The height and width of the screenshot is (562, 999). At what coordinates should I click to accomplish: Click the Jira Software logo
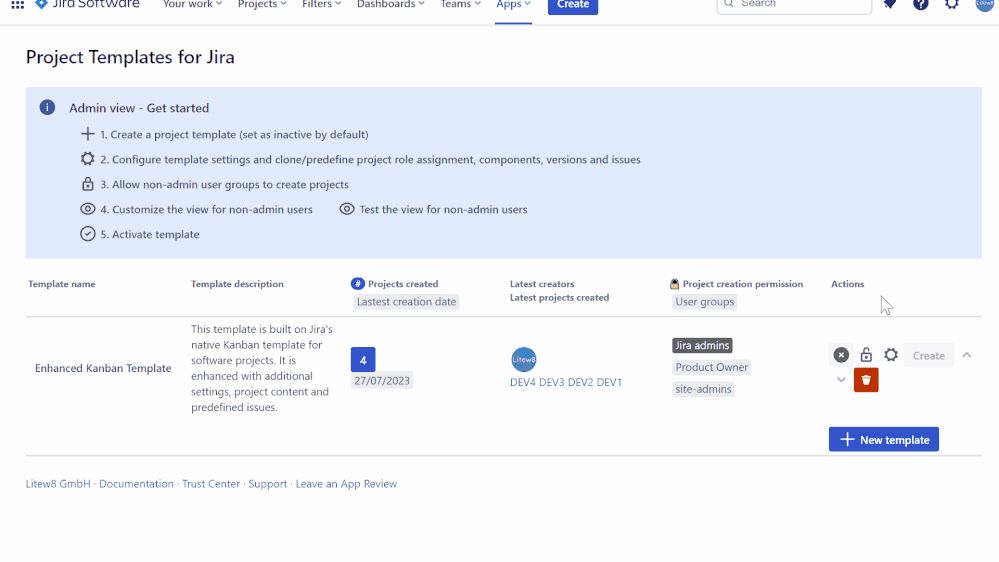click(87, 4)
